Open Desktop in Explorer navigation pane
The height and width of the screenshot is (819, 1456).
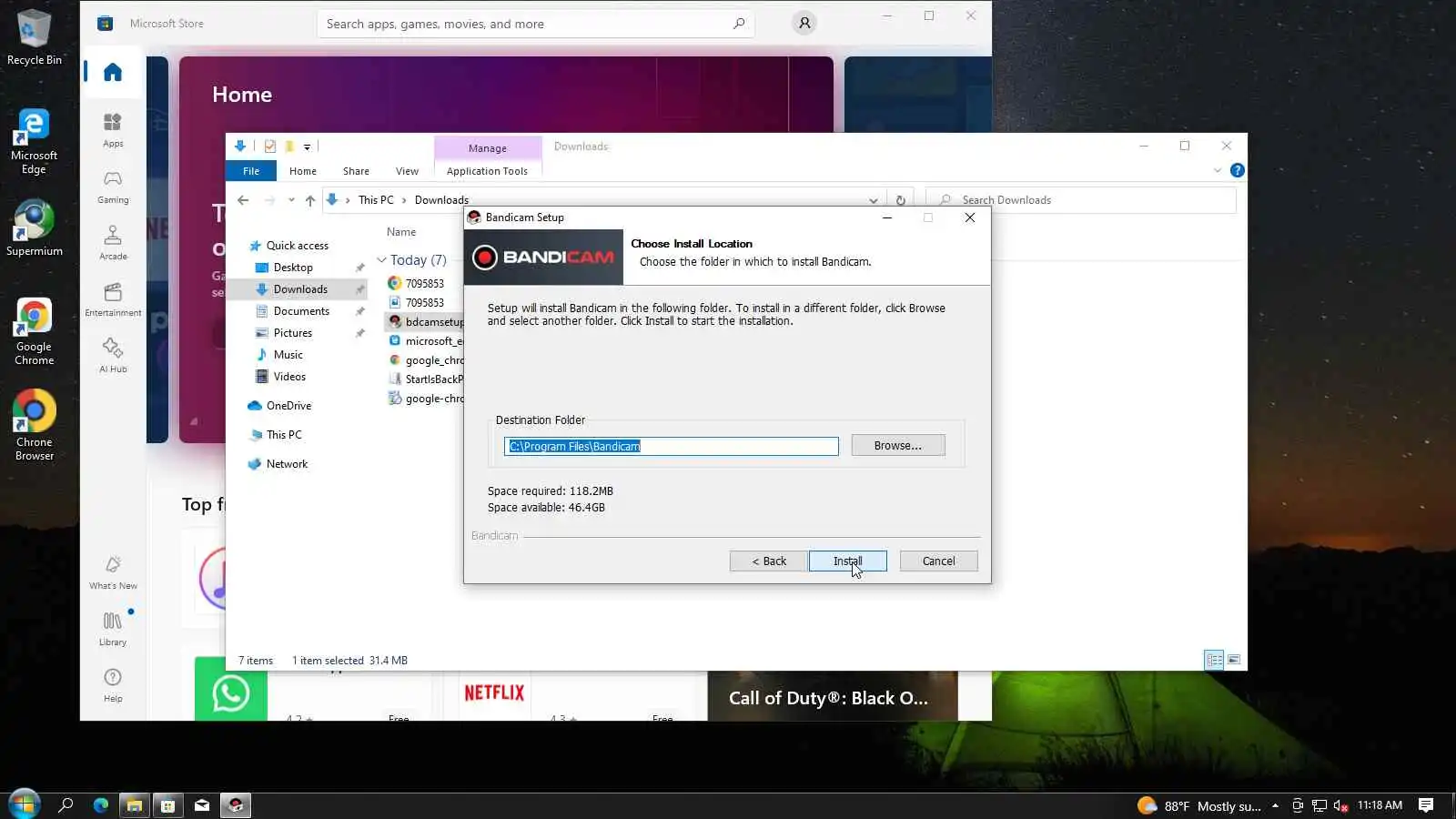click(x=293, y=268)
